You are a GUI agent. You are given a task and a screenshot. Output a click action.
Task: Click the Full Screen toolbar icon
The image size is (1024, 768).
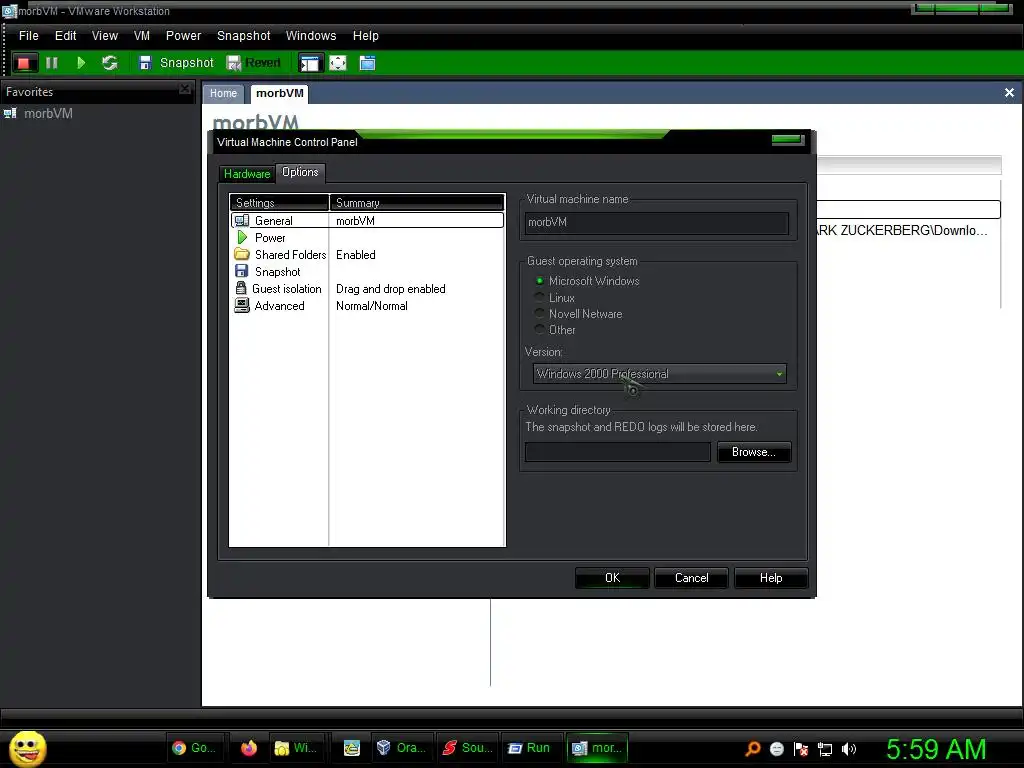(x=338, y=63)
